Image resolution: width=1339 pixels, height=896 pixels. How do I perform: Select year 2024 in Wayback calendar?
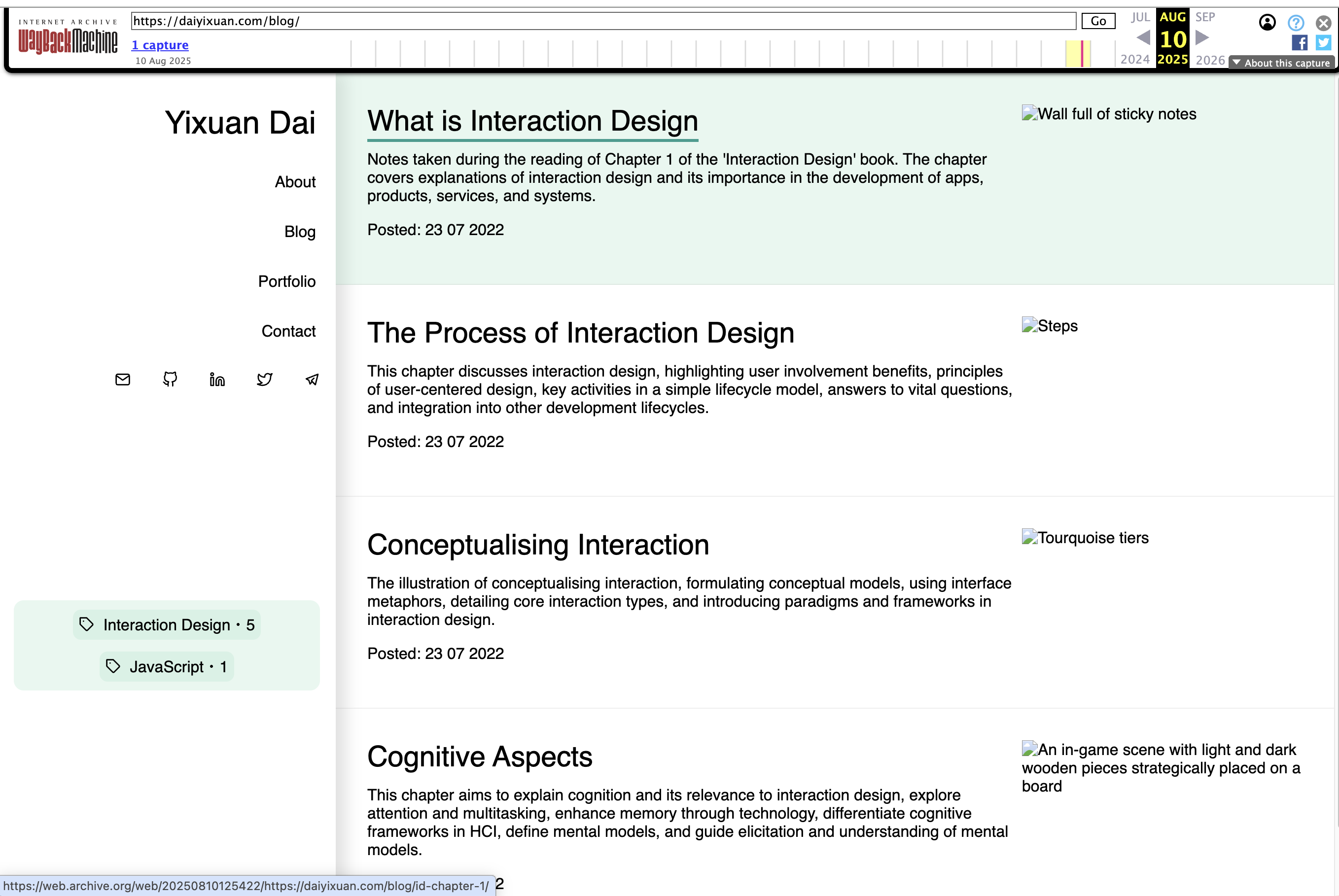click(1135, 60)
